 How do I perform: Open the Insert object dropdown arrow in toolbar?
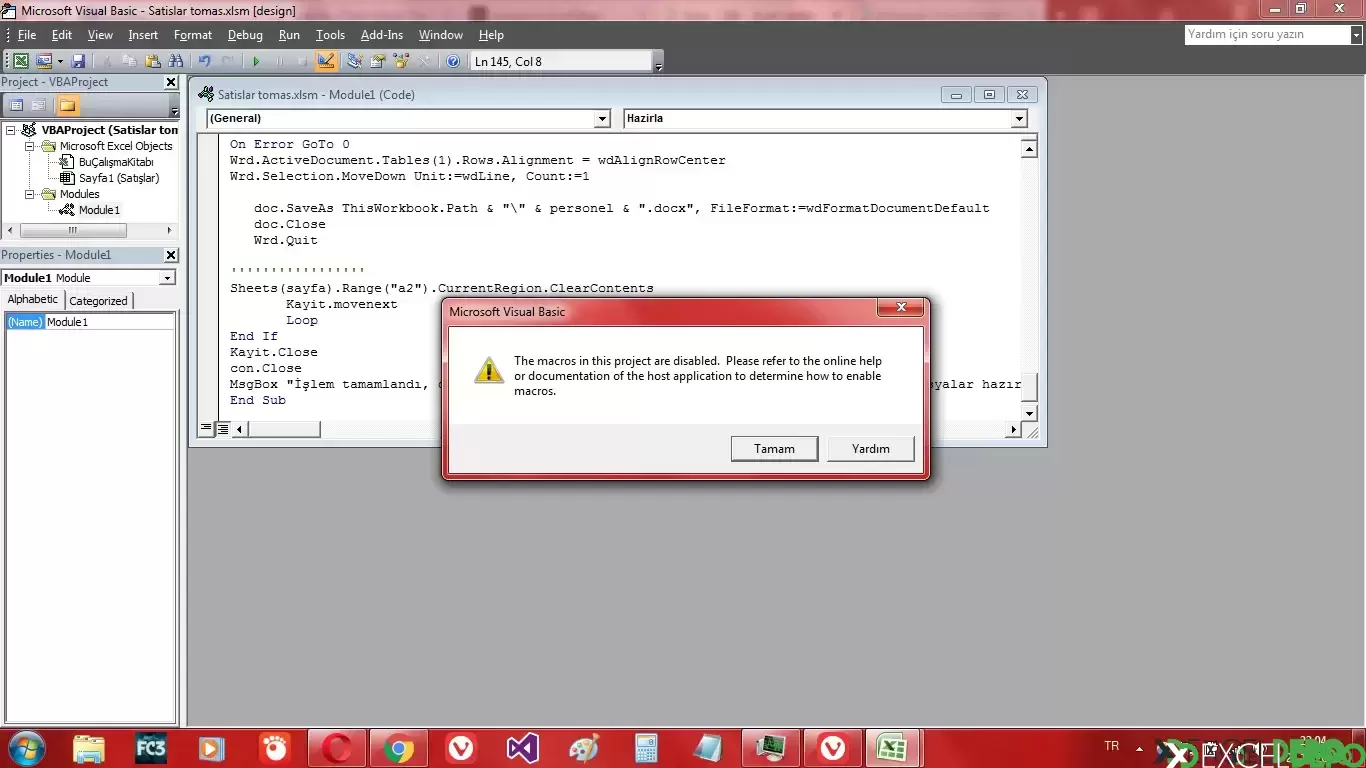tap(60, 61)
